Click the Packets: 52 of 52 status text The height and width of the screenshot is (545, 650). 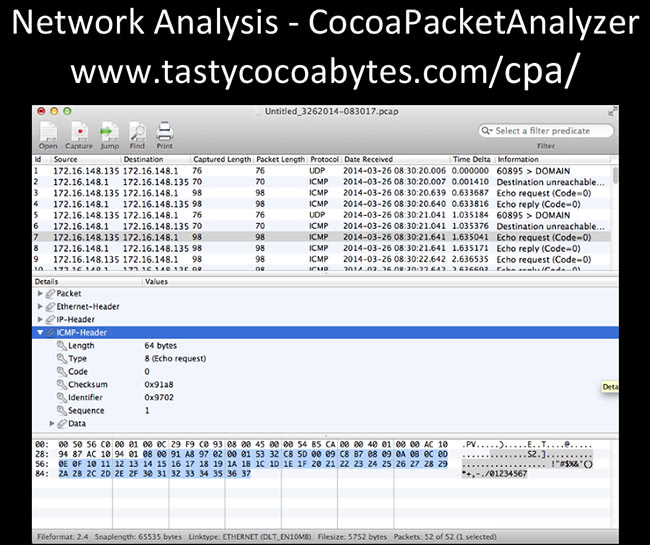445,537
